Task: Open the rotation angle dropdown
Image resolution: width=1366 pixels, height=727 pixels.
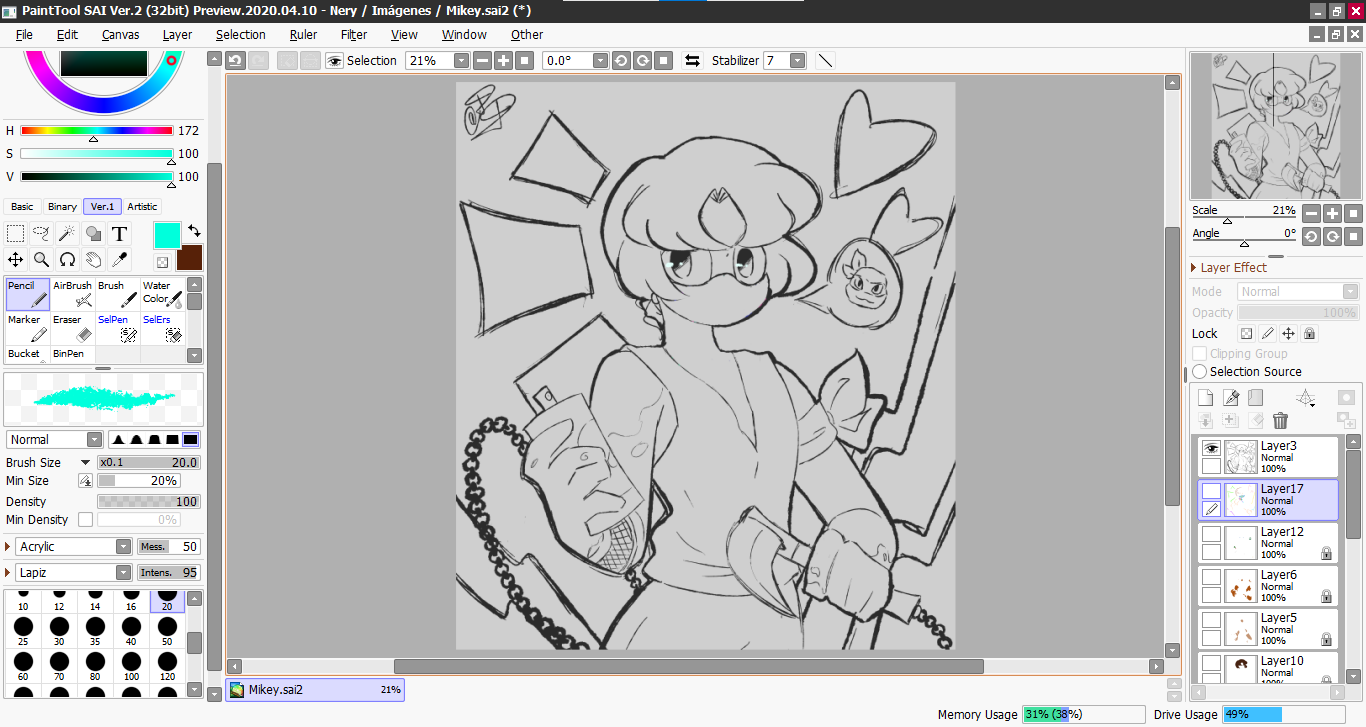Action: [600, 61]
